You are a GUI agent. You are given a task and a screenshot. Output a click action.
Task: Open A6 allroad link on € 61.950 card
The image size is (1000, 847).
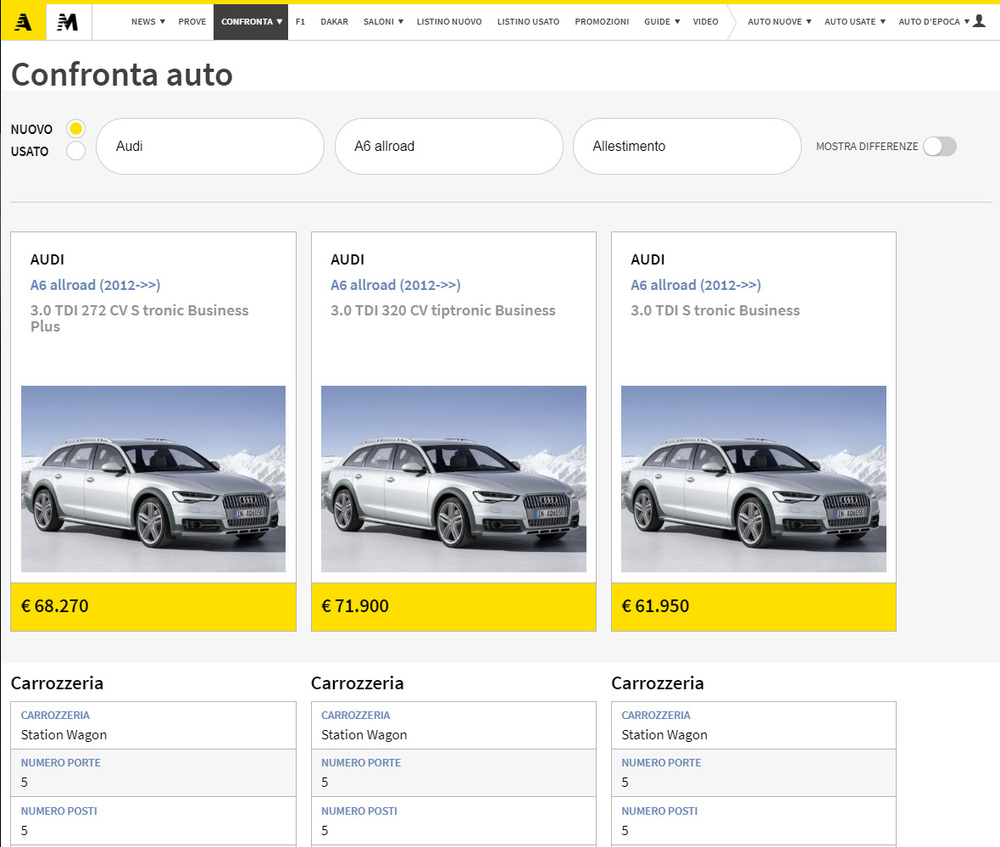(696, 285)
